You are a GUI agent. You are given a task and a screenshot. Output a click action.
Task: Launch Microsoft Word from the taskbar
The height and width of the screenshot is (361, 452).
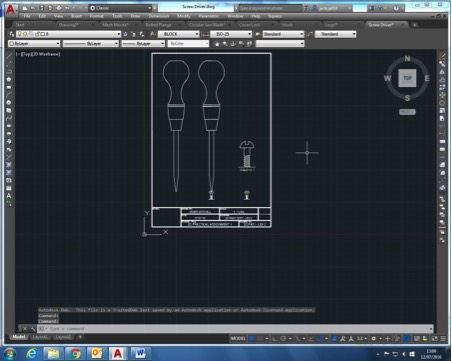(140, 353)
